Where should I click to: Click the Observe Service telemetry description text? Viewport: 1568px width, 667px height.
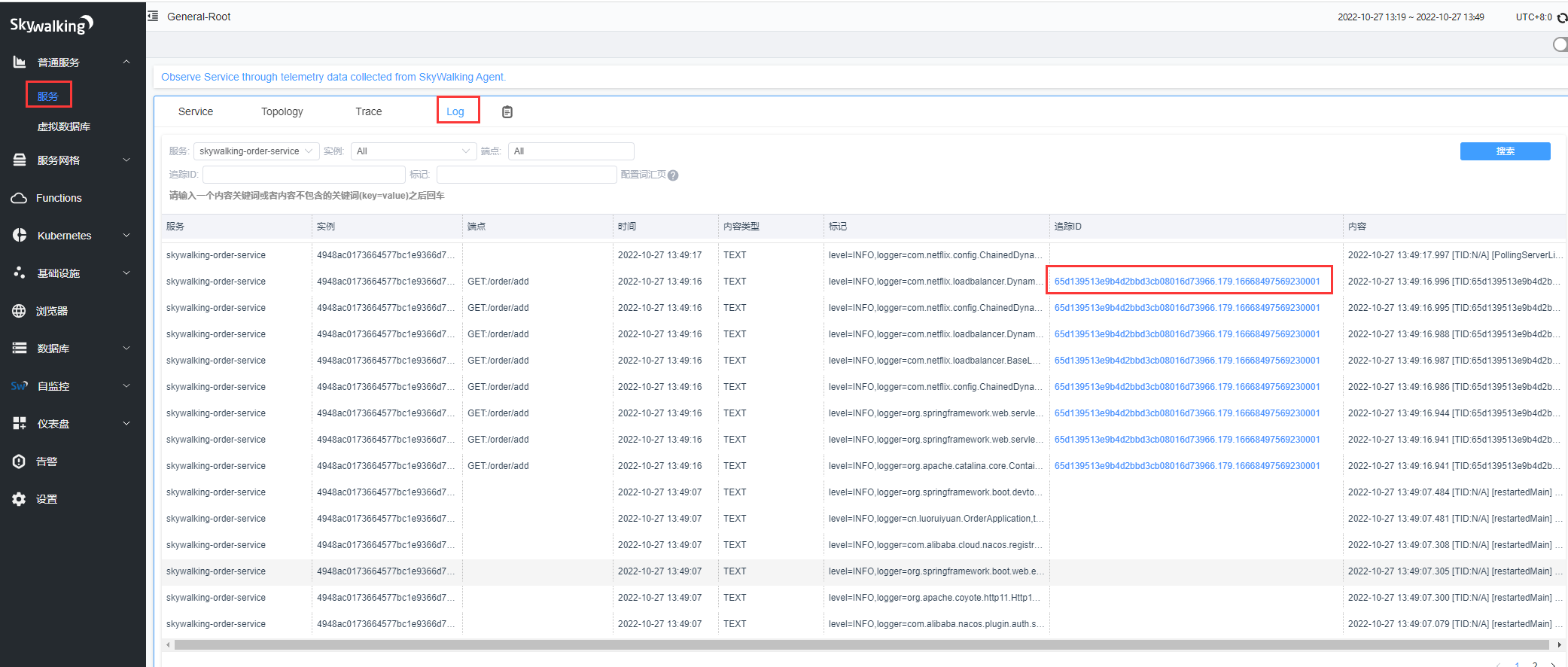(333, 77)
